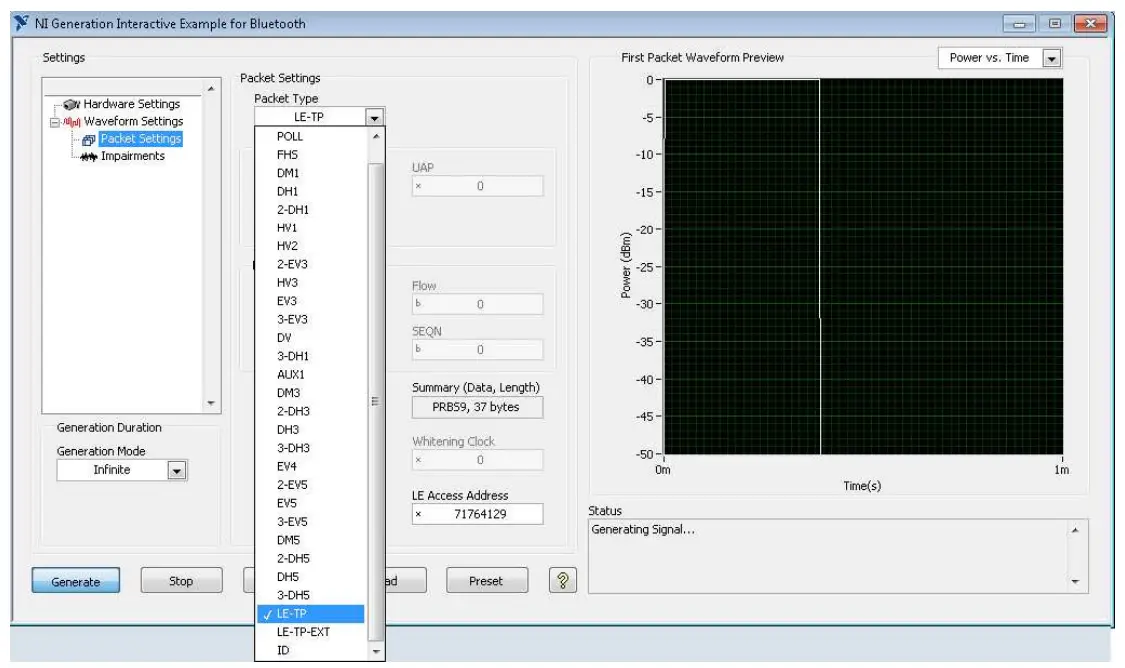Click the Status box scroll down arrow
The image size is (1125, 668).
tap(1075, 581)
